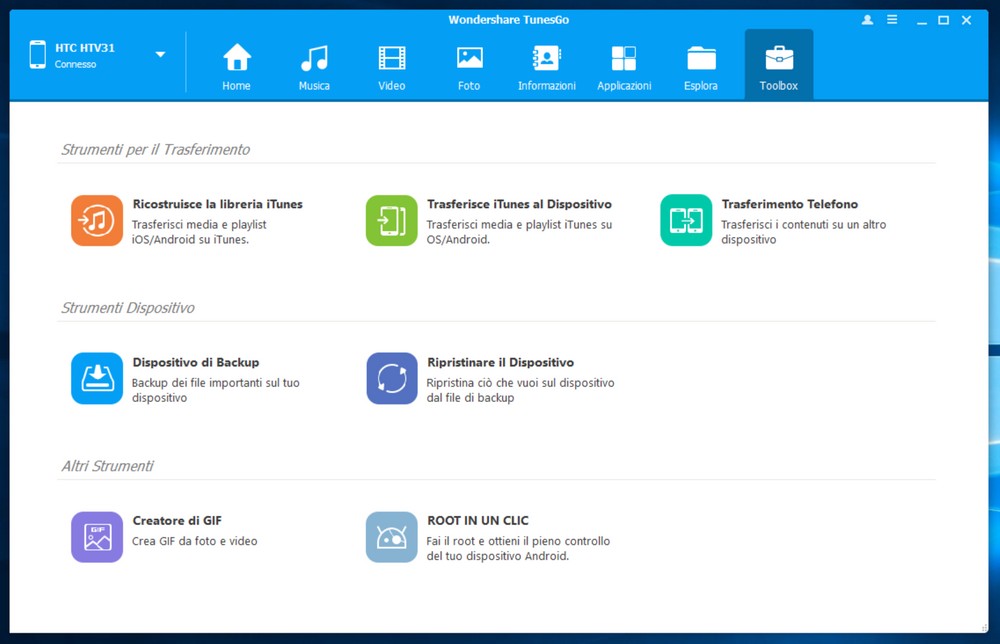Select the Toolbox tab

779,64
